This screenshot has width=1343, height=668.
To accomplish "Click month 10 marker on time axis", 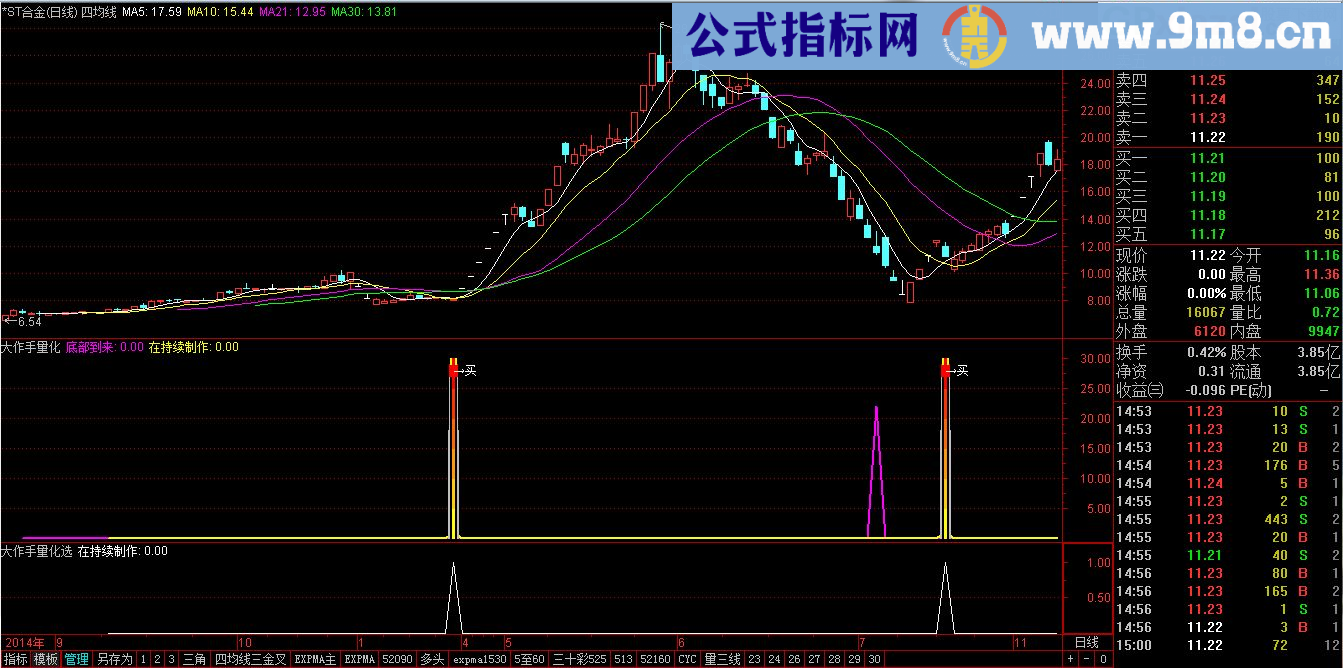I will coord(244,642).
